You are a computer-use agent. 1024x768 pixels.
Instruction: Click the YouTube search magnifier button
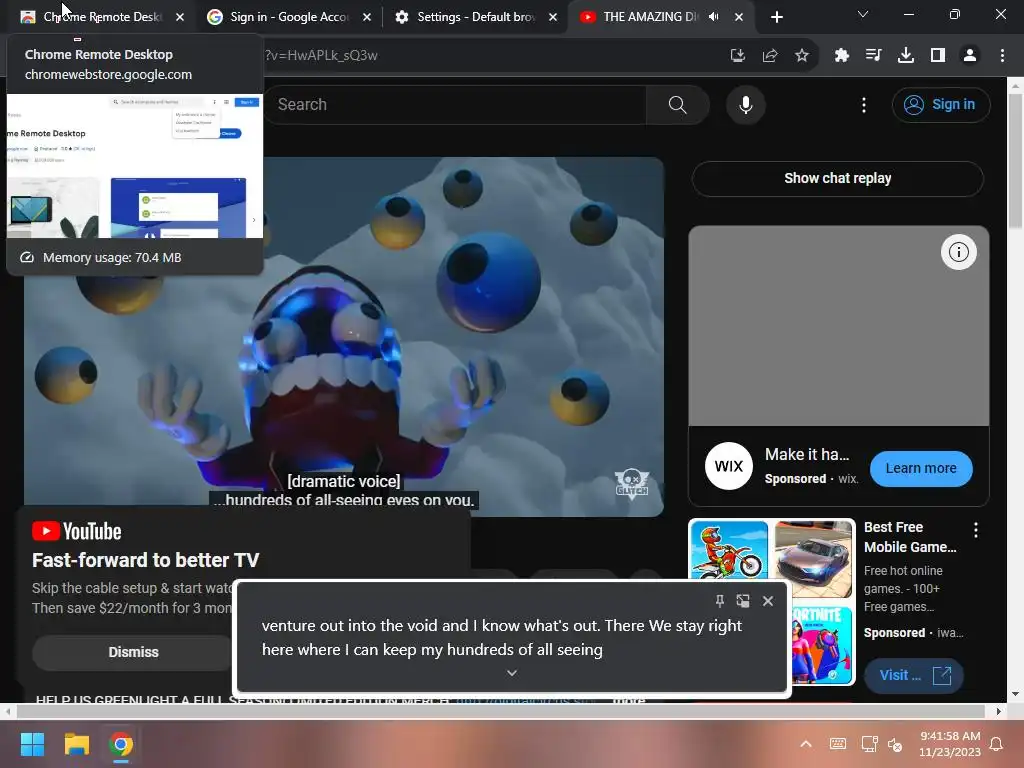(678, 104)
